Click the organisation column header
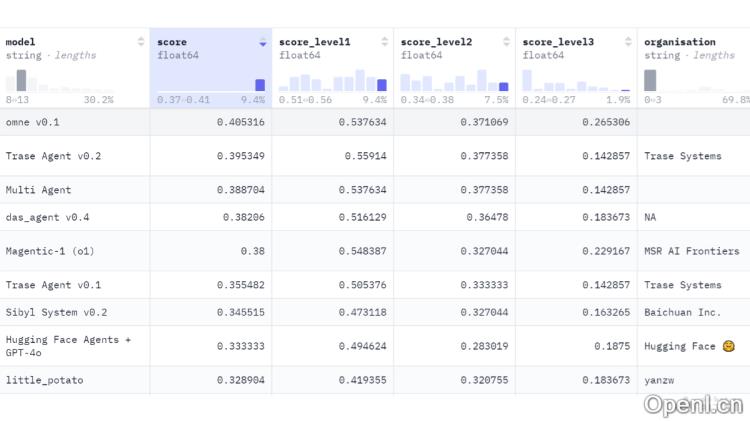The height and width of the screenshot is (421, 750). [680, 42]
